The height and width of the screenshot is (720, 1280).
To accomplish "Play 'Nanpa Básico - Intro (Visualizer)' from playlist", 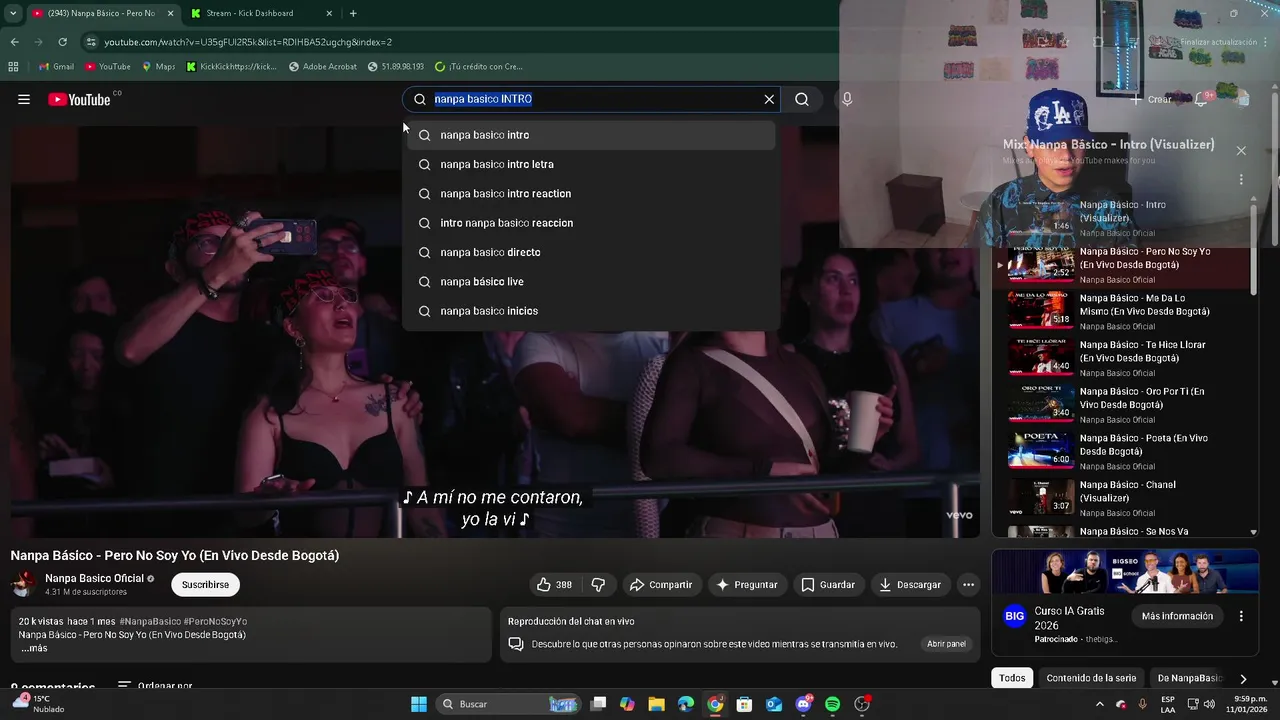I will pos(1122,218).
